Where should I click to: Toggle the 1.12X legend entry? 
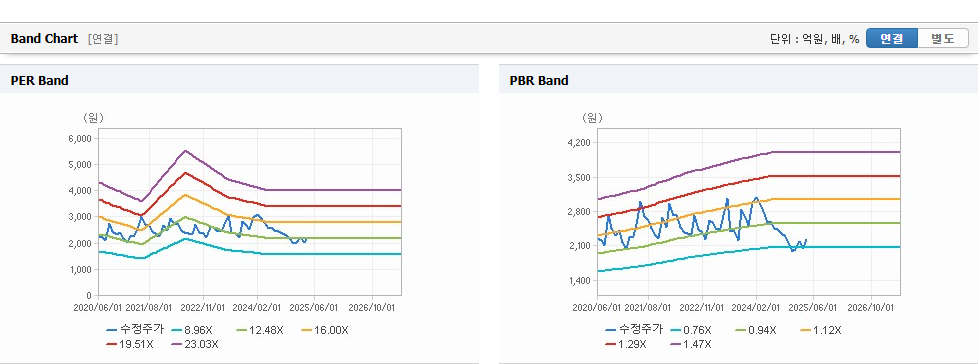[x=820, y=330]
